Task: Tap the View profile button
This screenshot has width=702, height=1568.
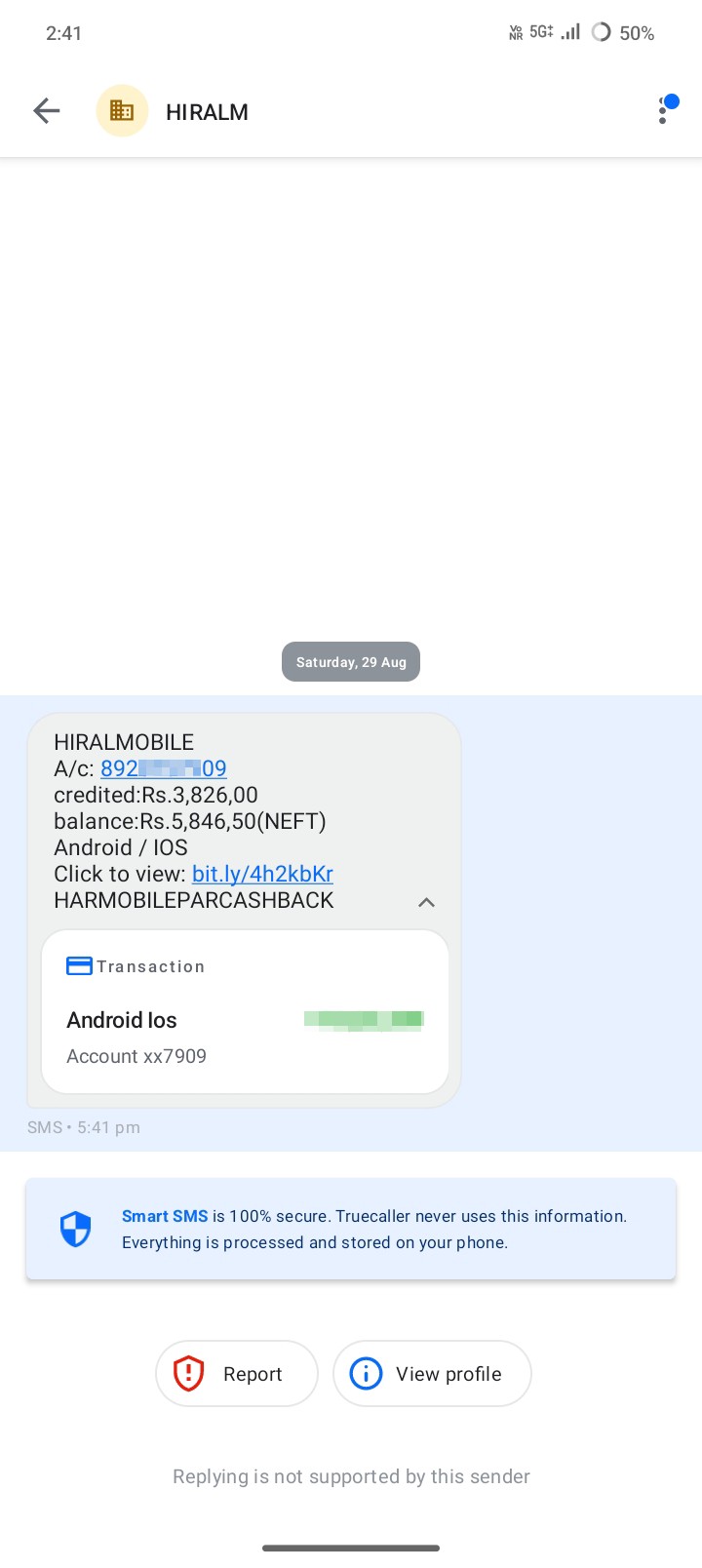Action: pos(432,1374)
